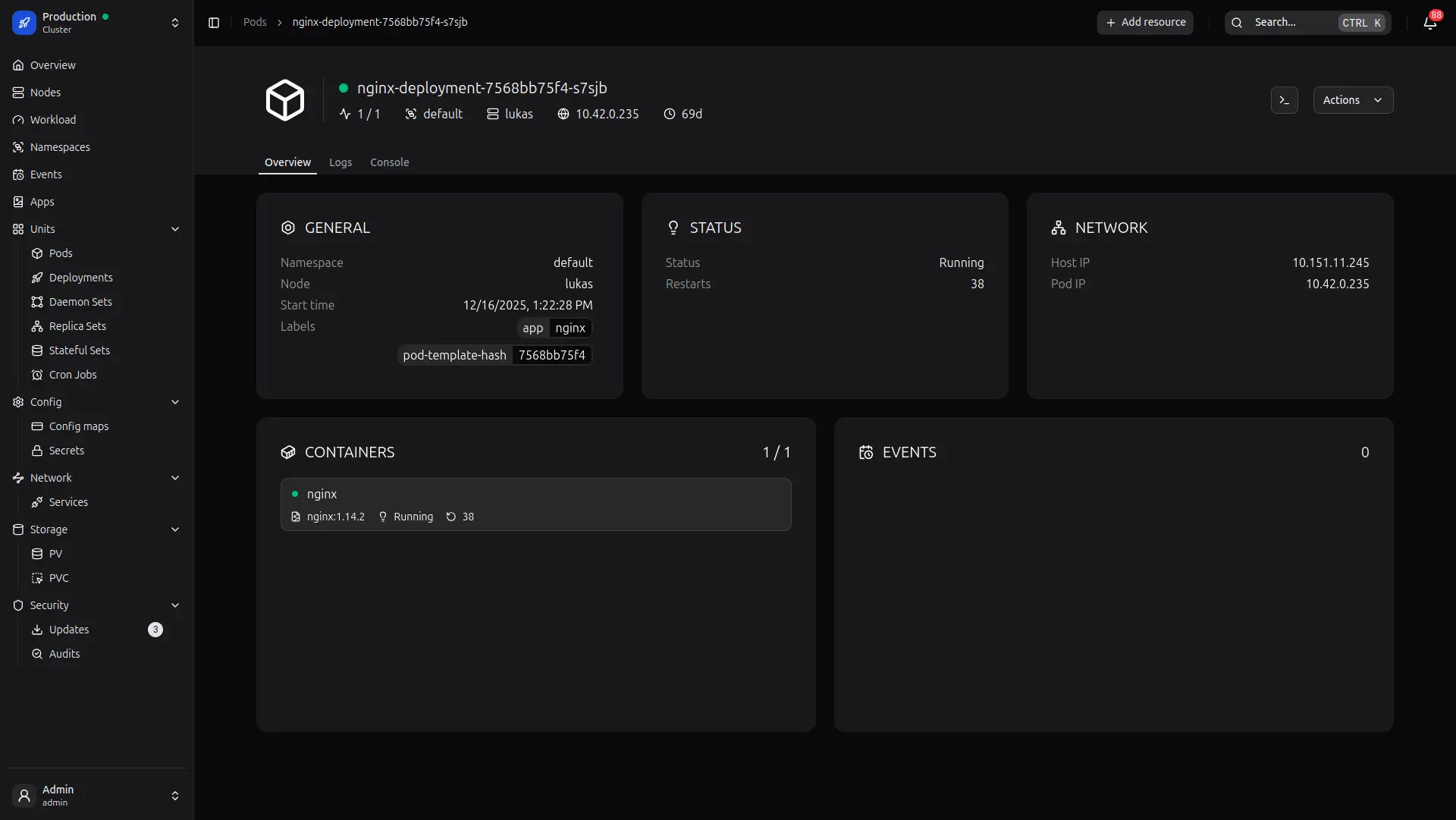
Task: Open Audits in Security section
Action: pyautogui.click(x=64, y=654)
